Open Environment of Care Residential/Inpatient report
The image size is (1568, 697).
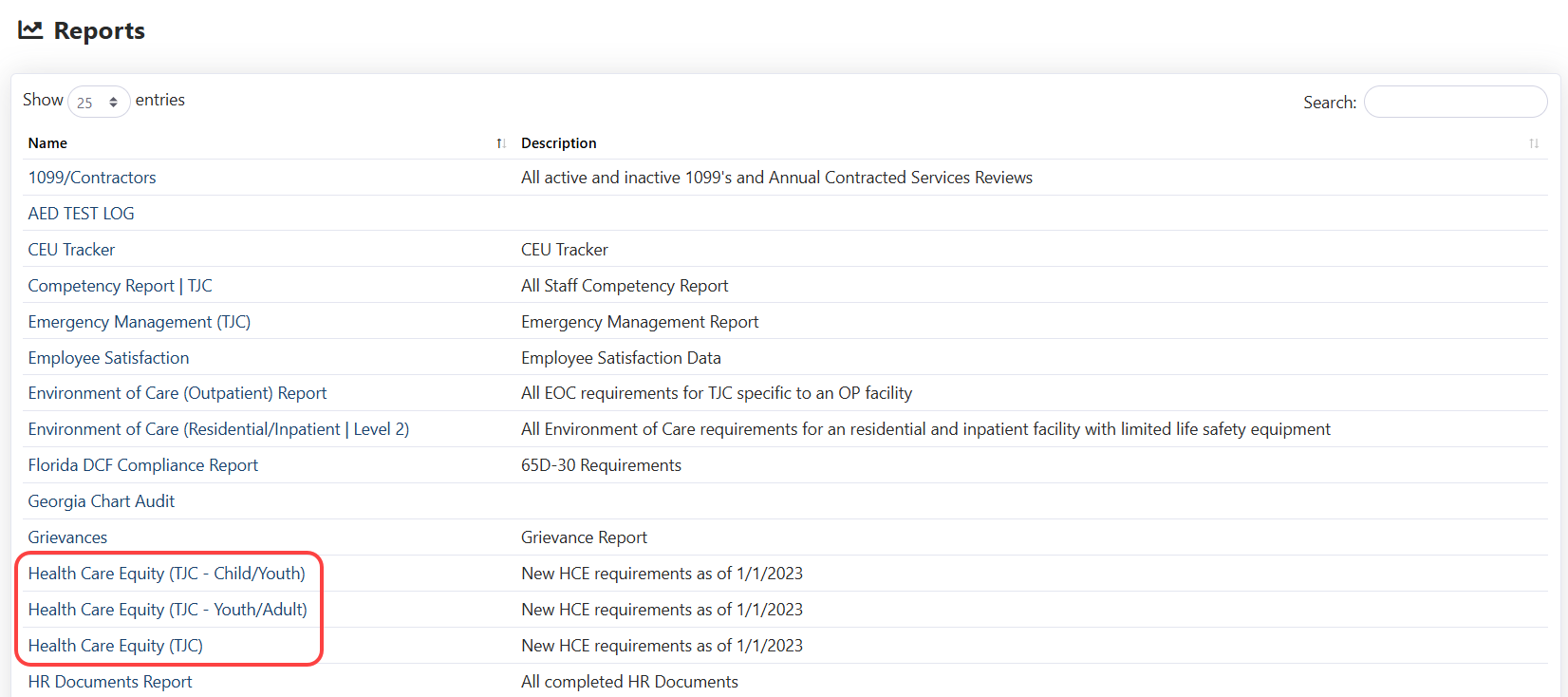coord(218,429)
